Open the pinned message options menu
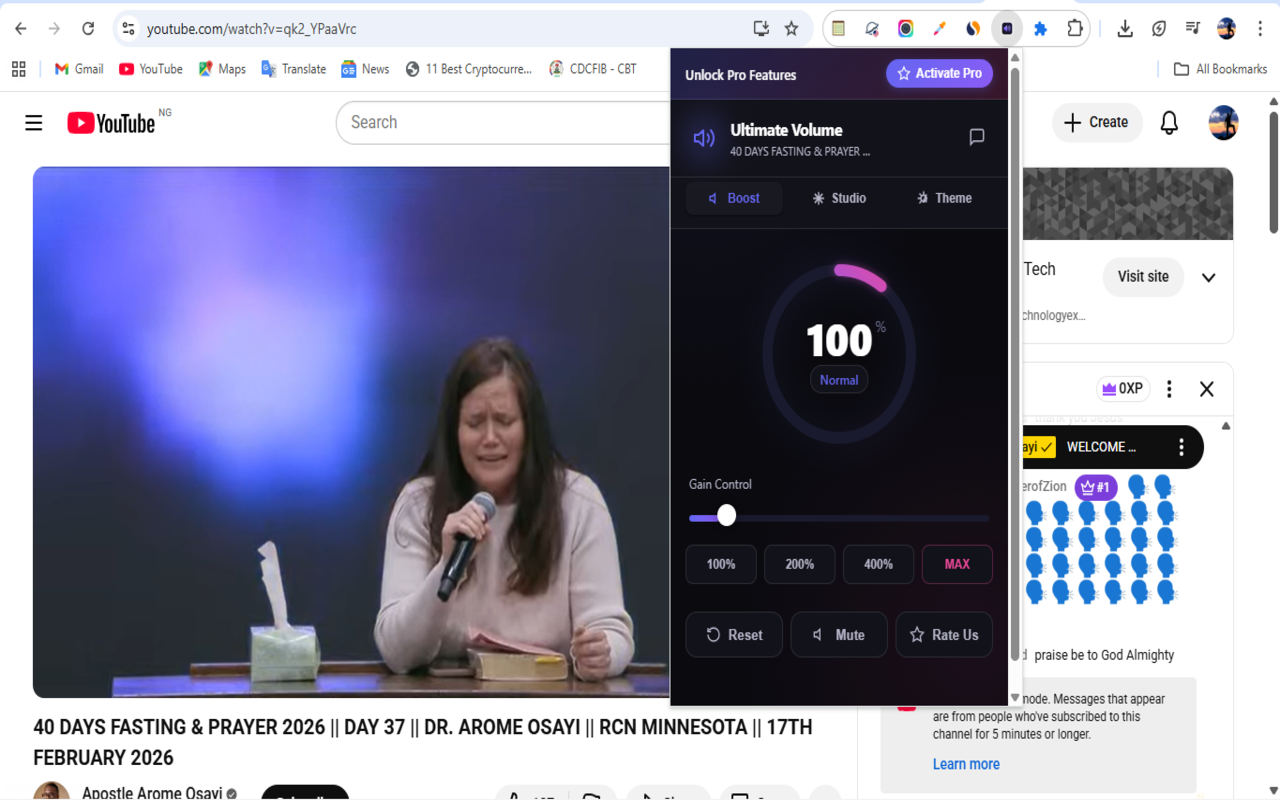The height and width of the screenshot is (800, 1280). coord(1181,447)
